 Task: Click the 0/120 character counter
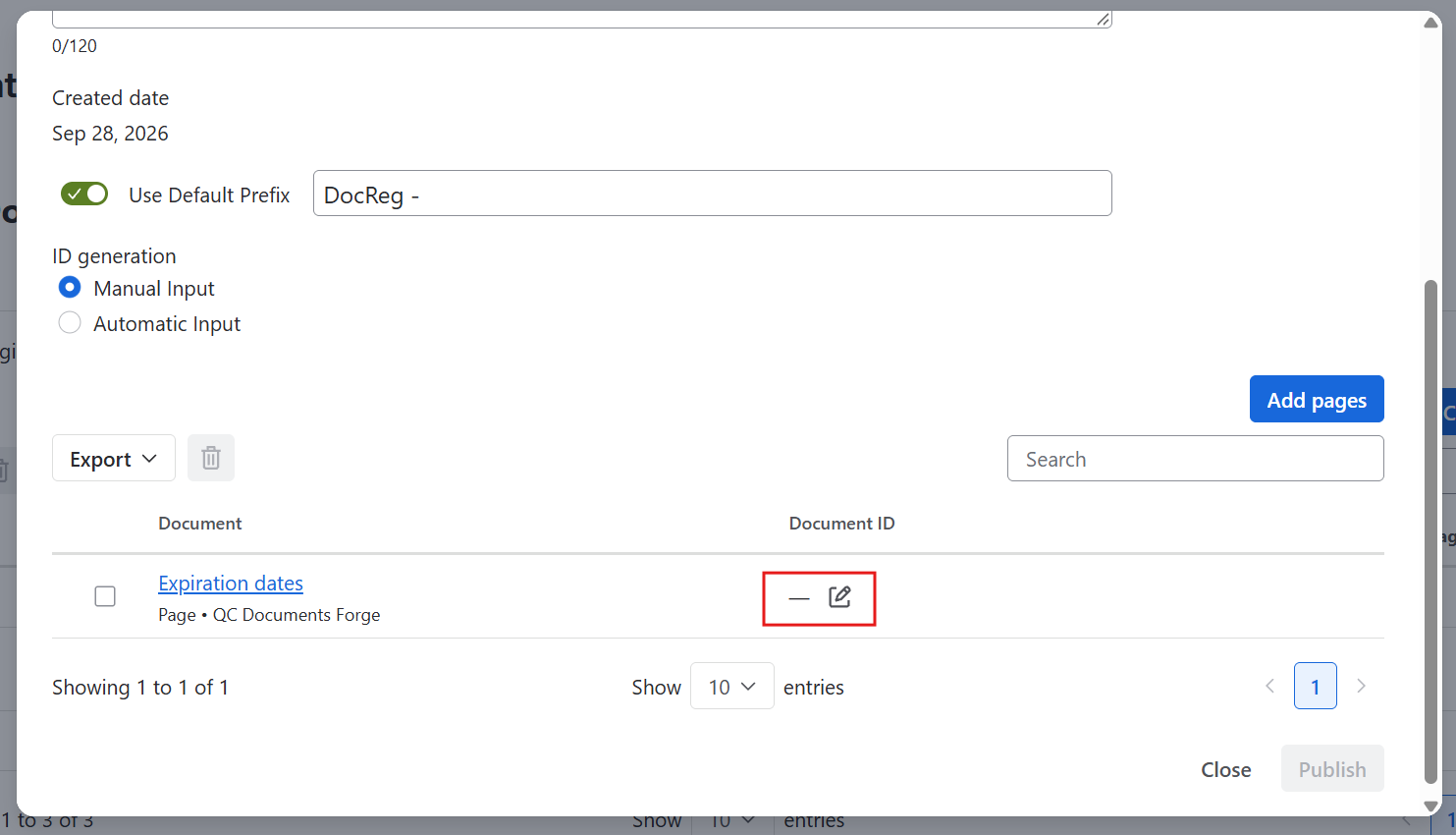pos(75,46)
